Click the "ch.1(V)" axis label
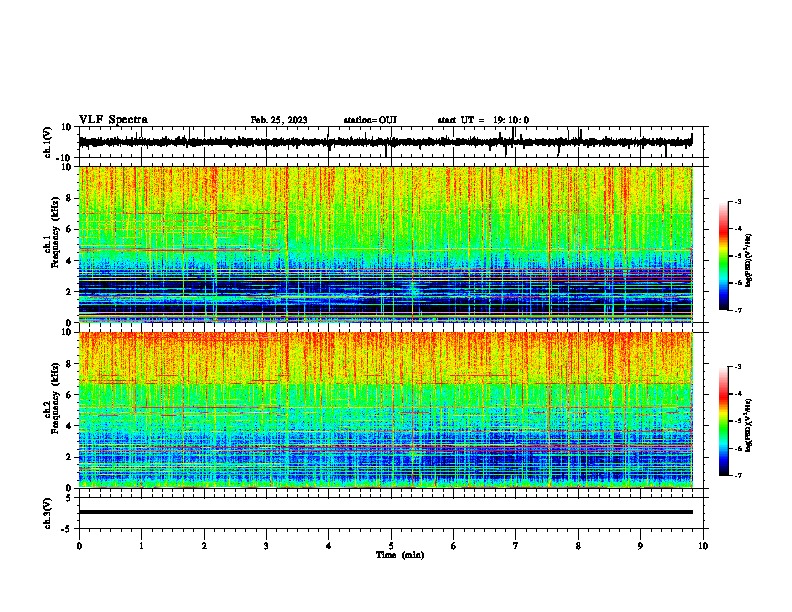Viewport: 792px width, 612px height. 48,142
